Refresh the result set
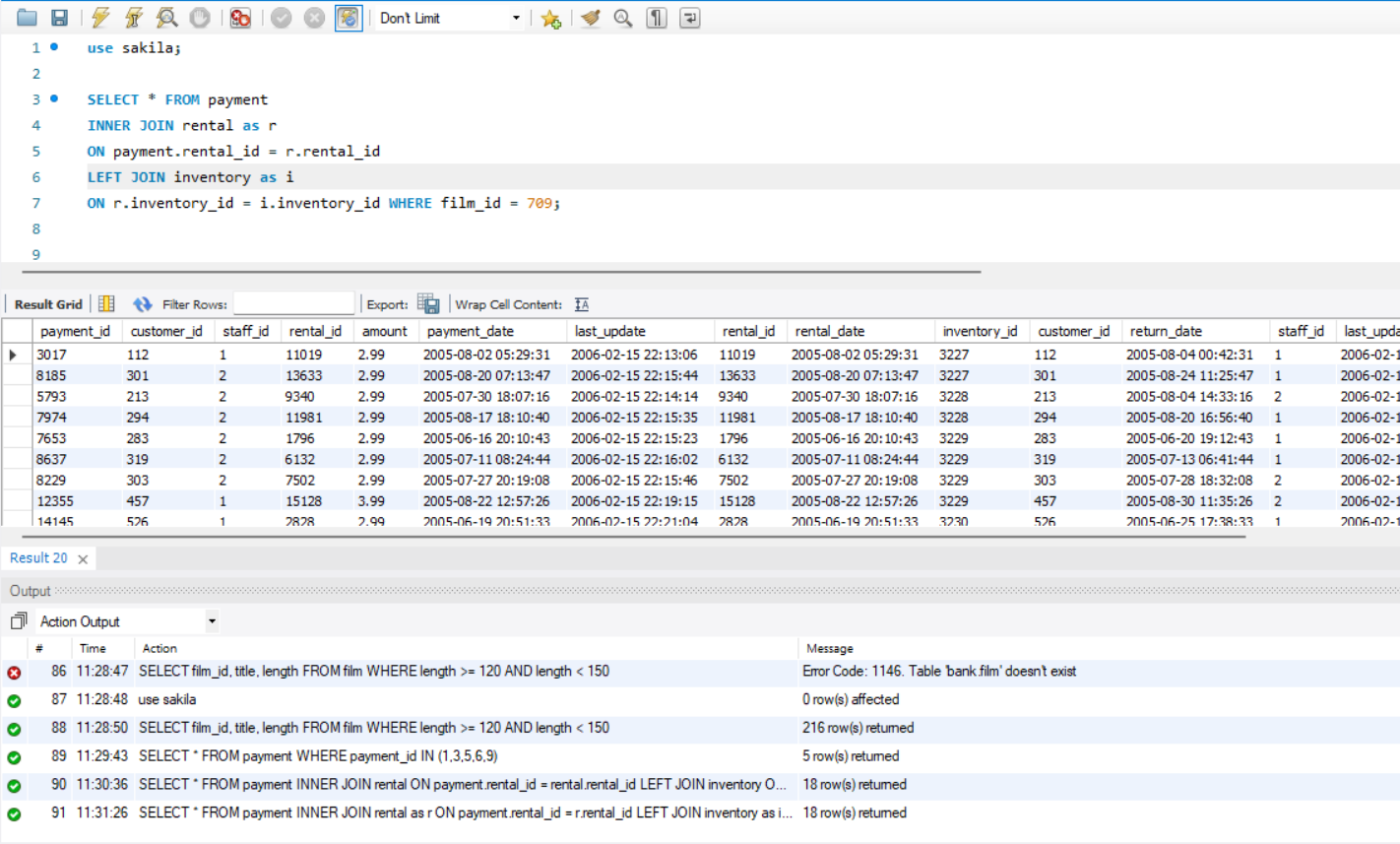This screenshot has width=1400, height=844. 143,304
